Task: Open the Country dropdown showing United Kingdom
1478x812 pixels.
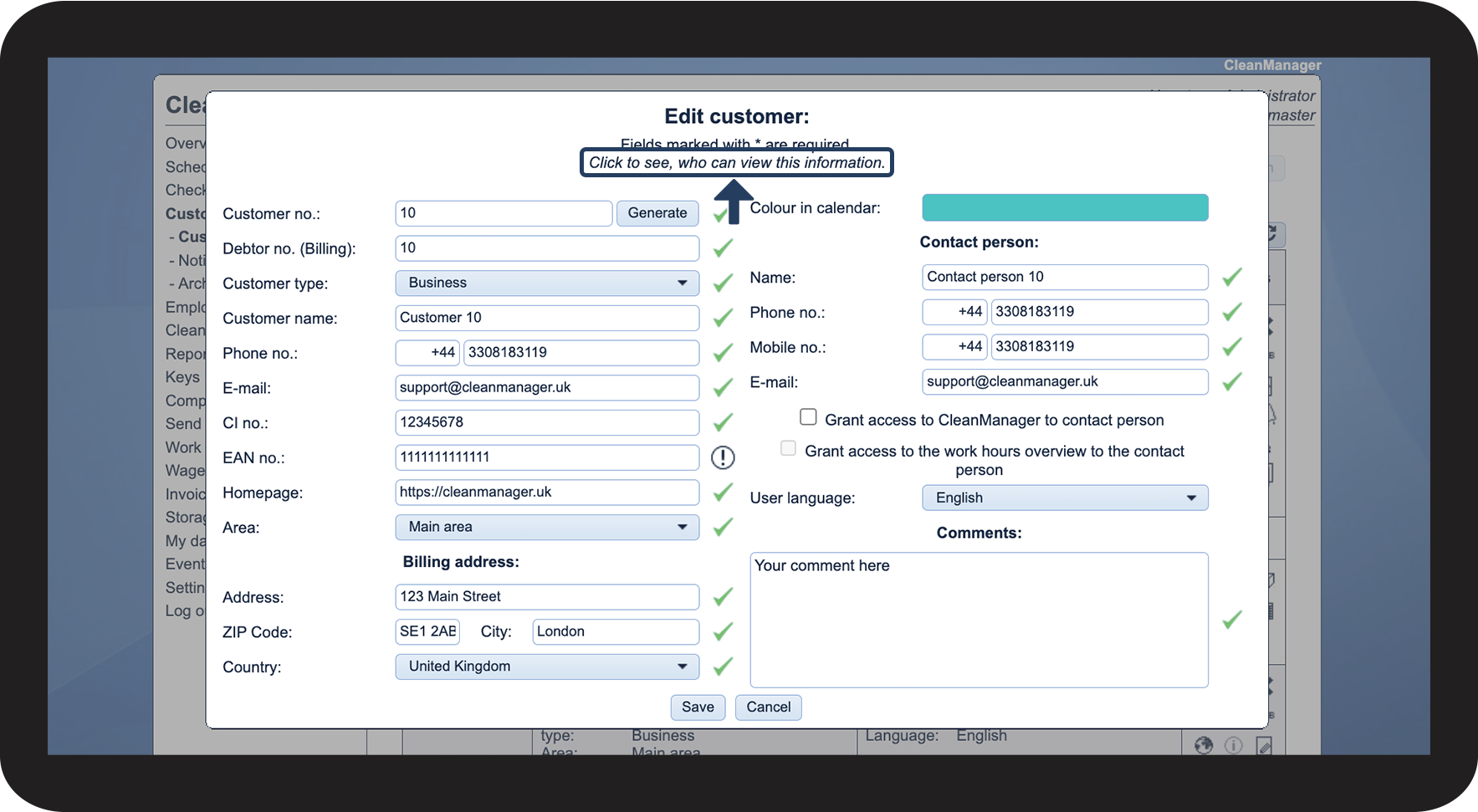Action: [x=547, y=666]
